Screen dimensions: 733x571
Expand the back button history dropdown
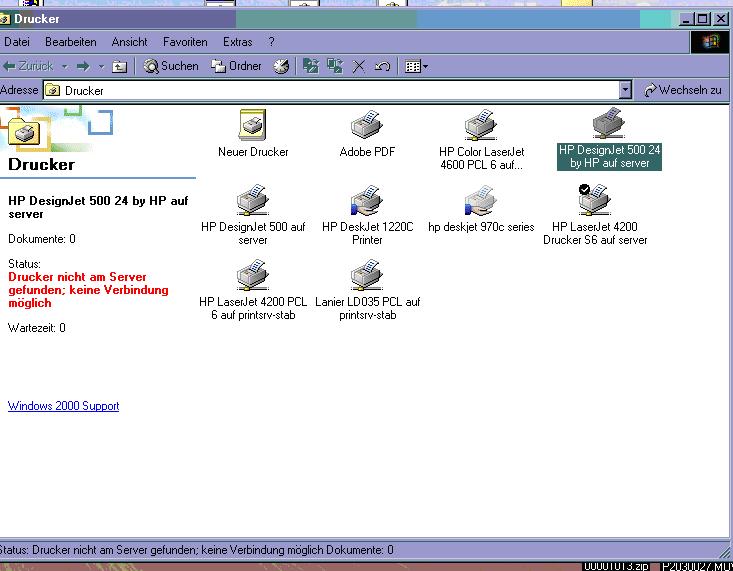tap(65, 67)
